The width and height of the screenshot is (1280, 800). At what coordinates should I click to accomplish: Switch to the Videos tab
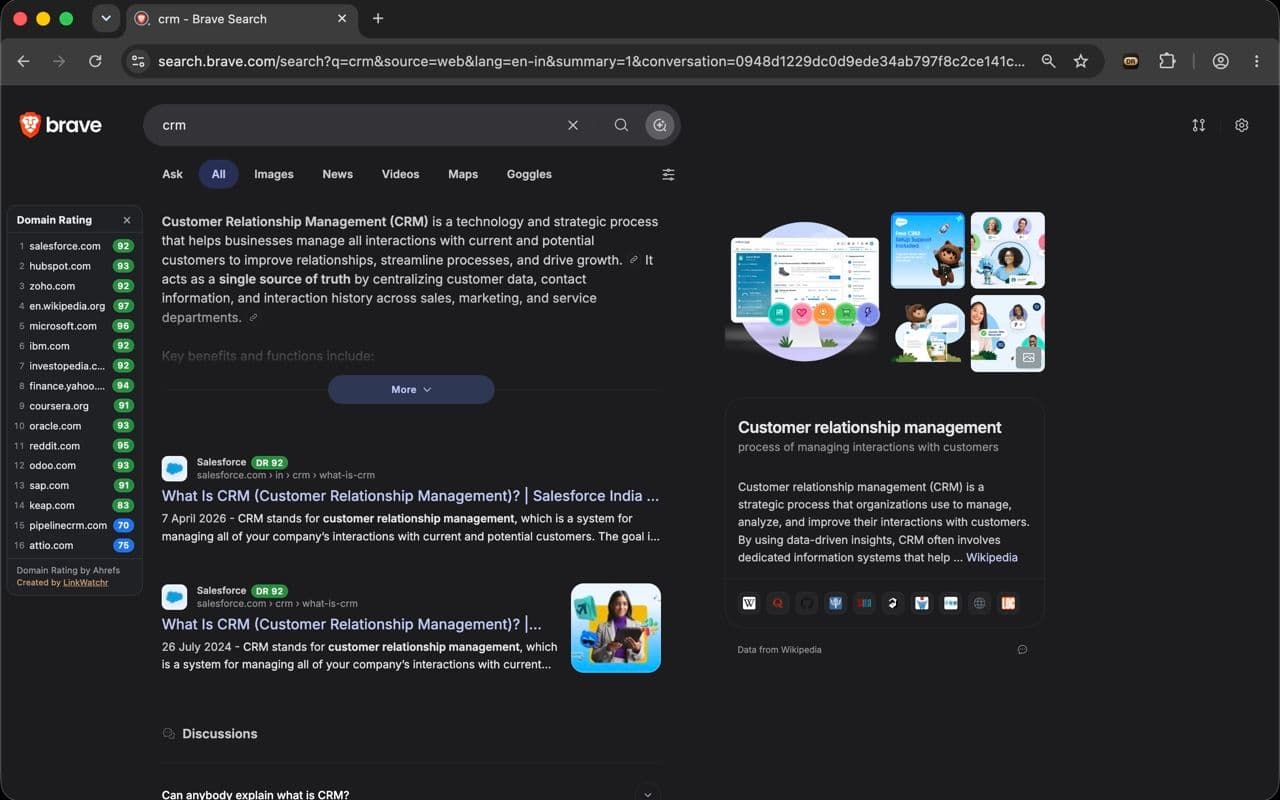[400, 174]
